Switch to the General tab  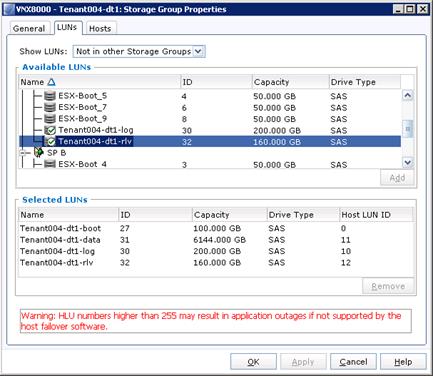[x=29, y=29]
